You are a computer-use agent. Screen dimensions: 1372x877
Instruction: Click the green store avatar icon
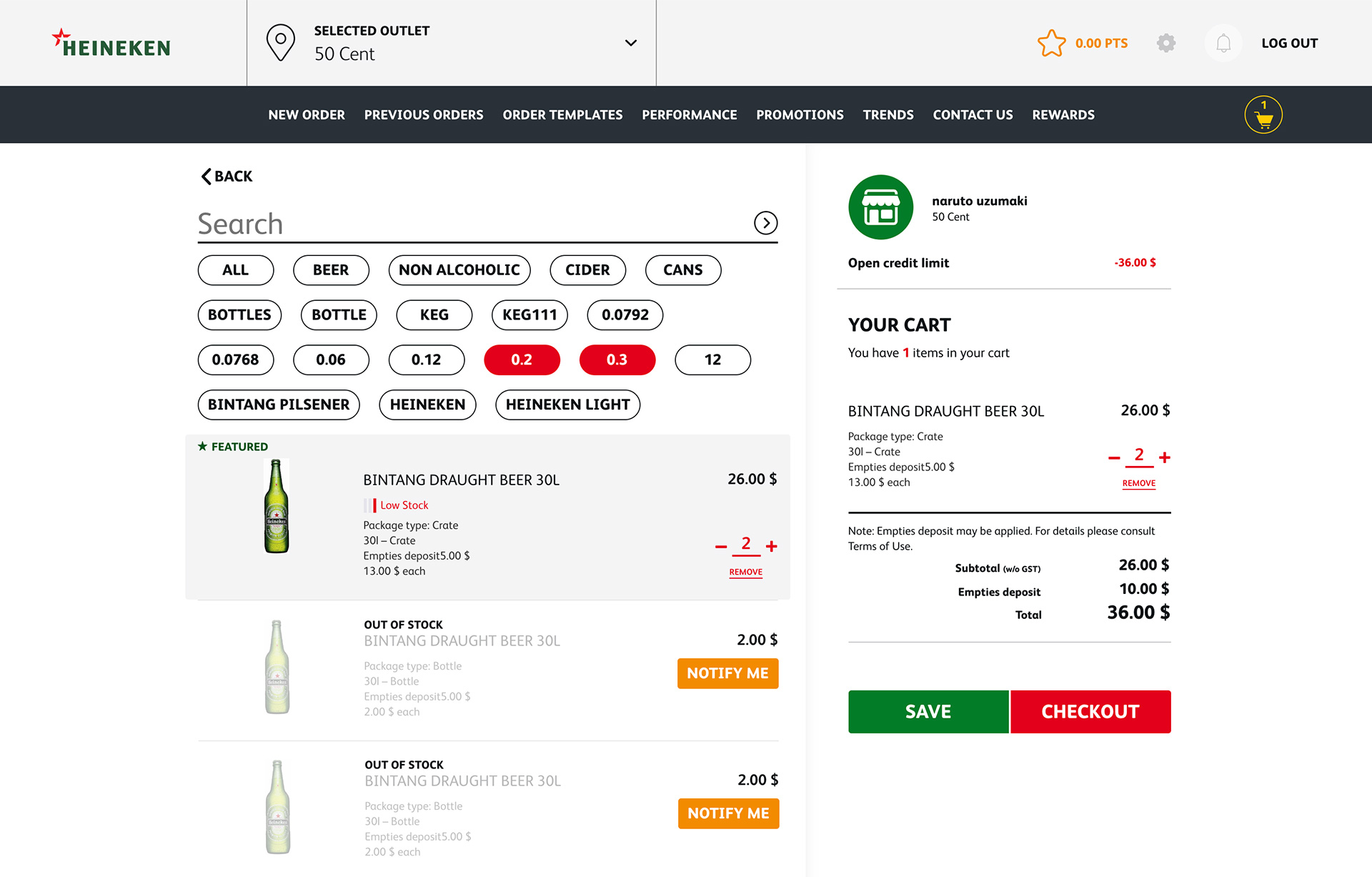click(880, 207)
